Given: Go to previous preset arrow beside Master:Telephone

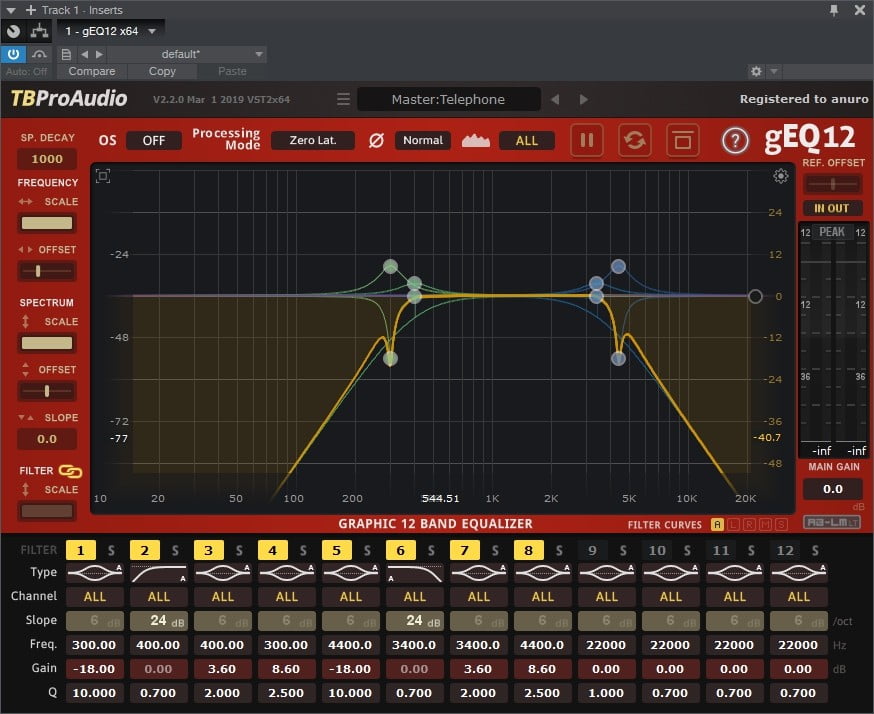Looking at the screenshot, I should 555,99.
